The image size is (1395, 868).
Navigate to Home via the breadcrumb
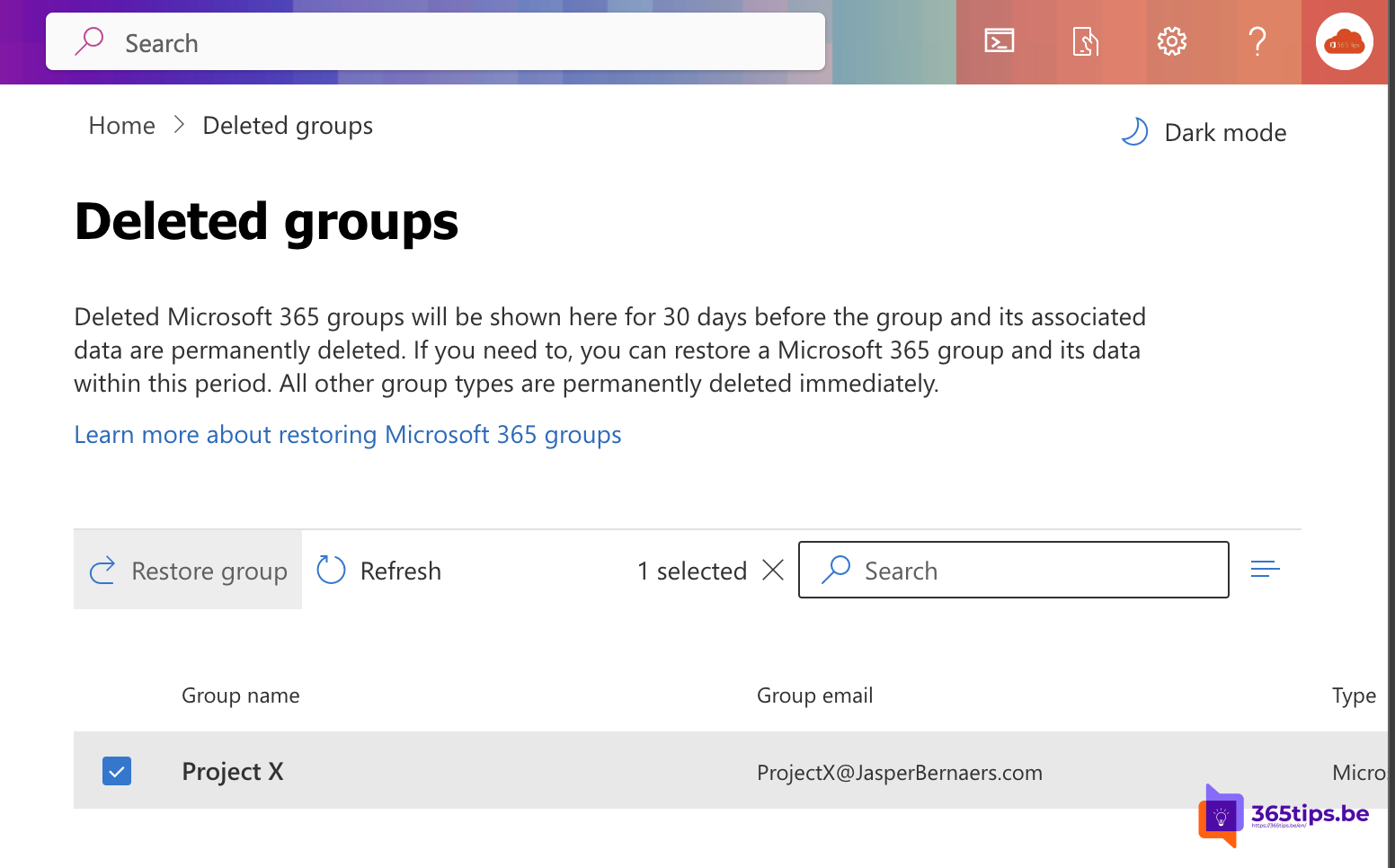click(121, 125)
